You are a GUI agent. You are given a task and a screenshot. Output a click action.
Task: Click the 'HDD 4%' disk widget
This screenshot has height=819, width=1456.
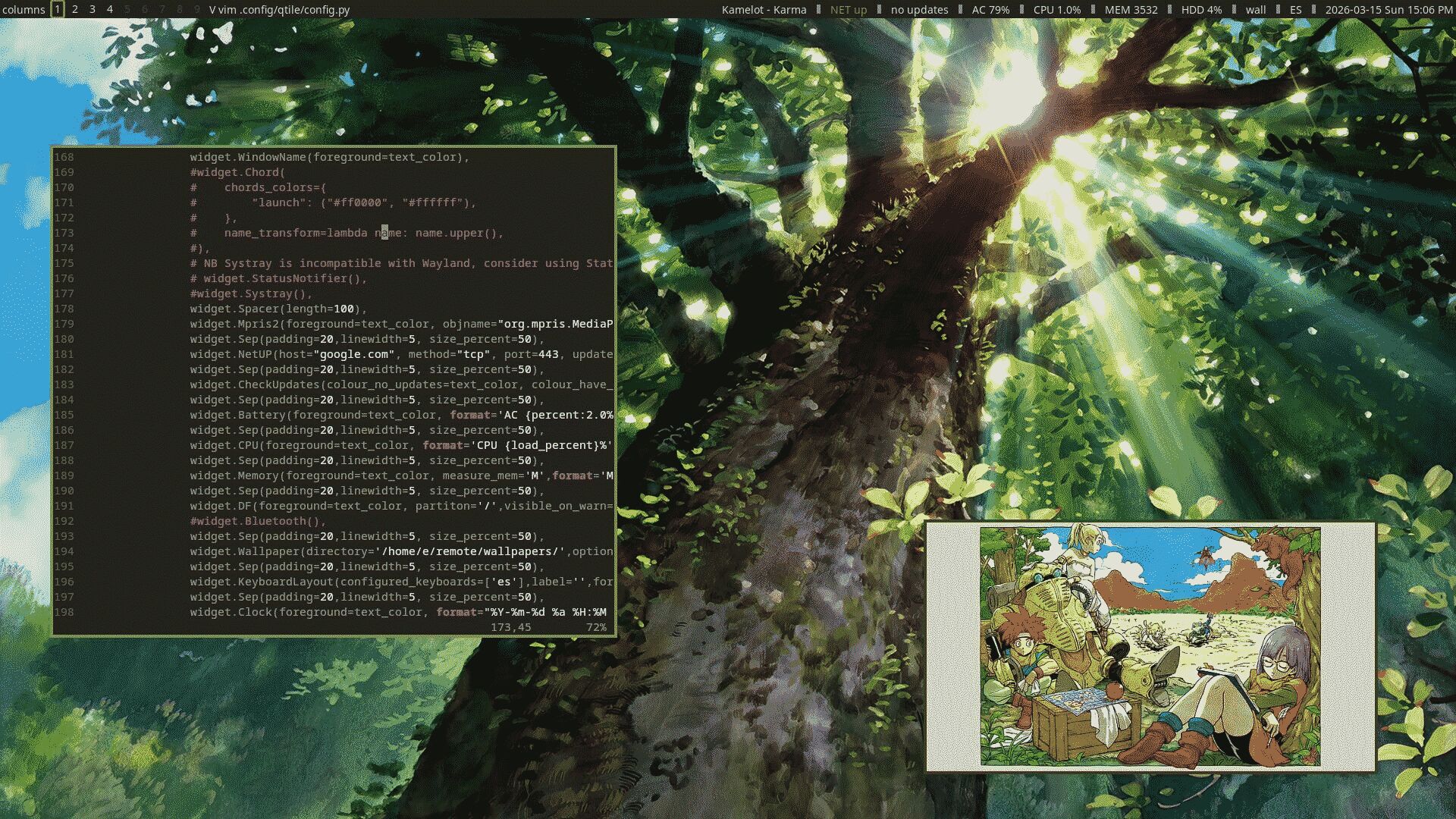tap(1201, 10)
